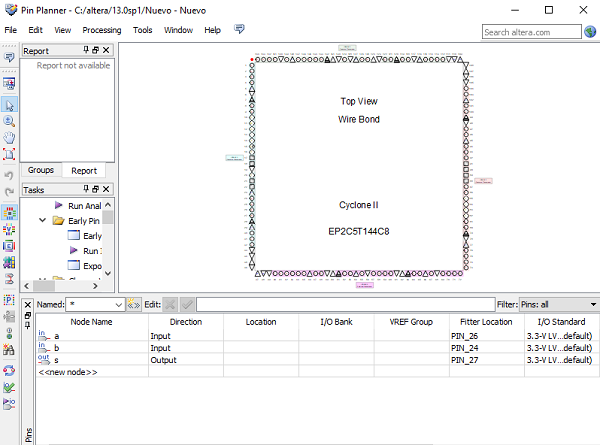Click the confirm edit checkmark button
600x445 pixels.
coord(187,305)
